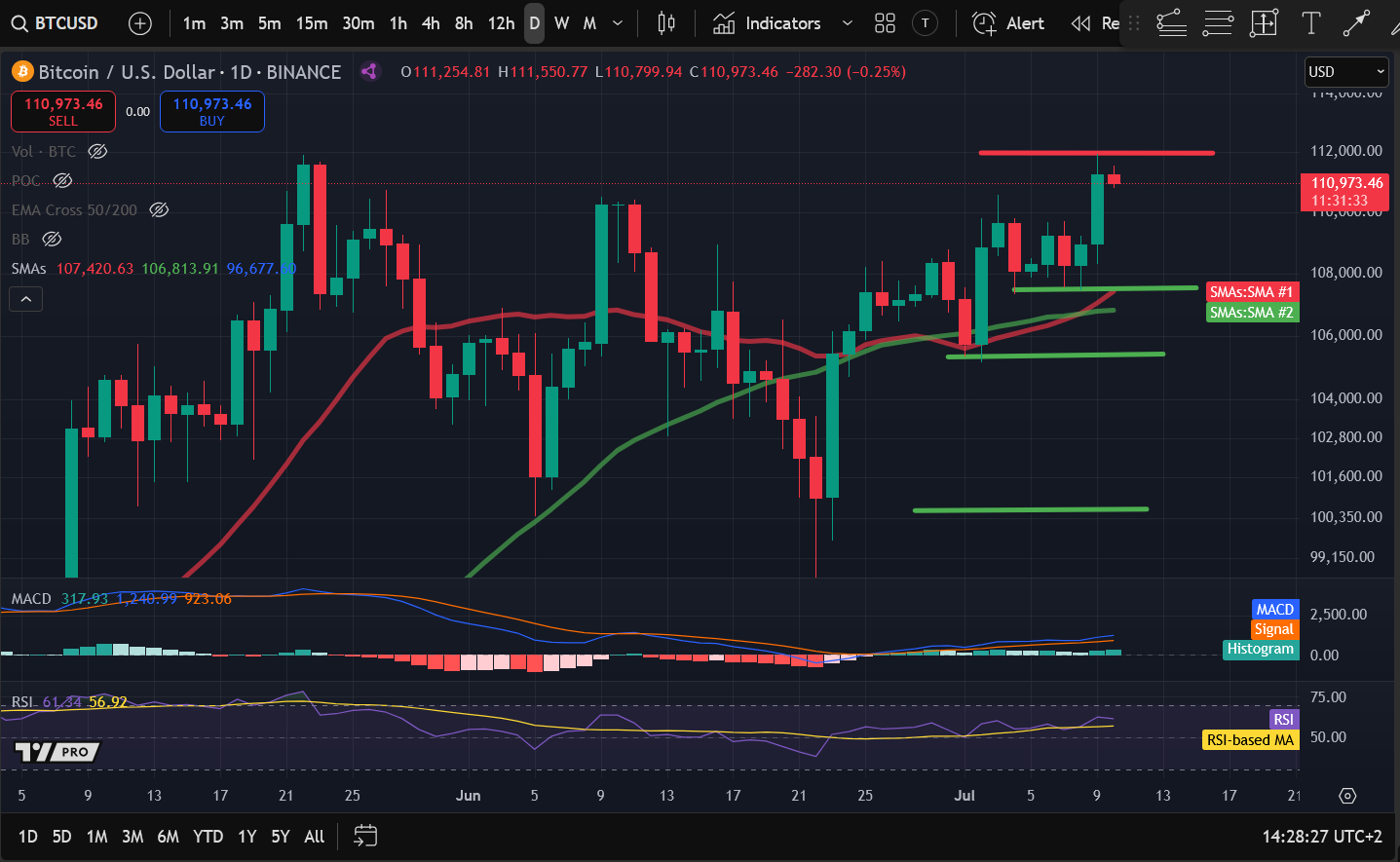Set date range to 3M
This screenshot has width=1400, height=862.
coord(132,836)
